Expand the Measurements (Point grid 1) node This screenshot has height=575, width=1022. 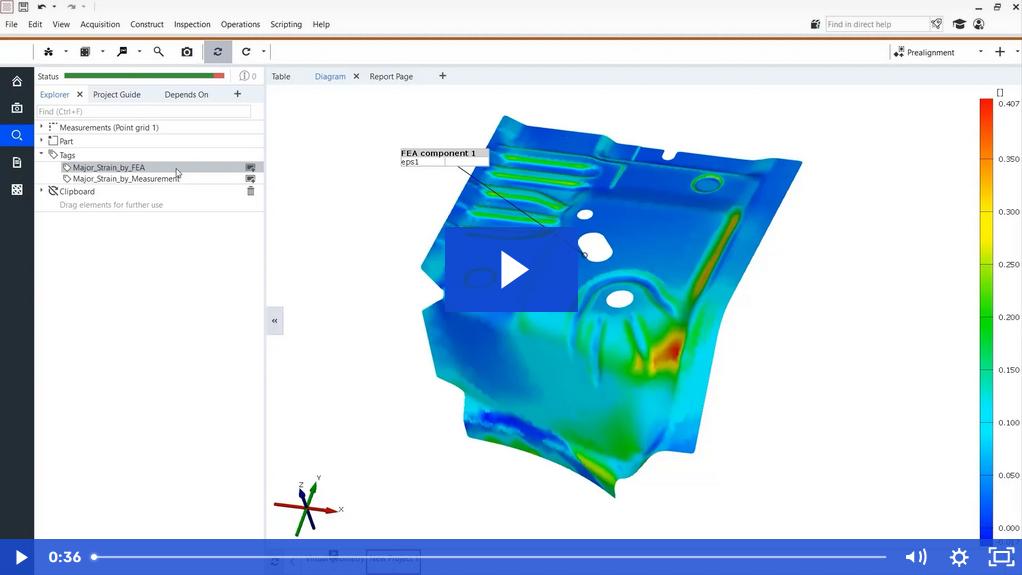click(x=41, y=127)
